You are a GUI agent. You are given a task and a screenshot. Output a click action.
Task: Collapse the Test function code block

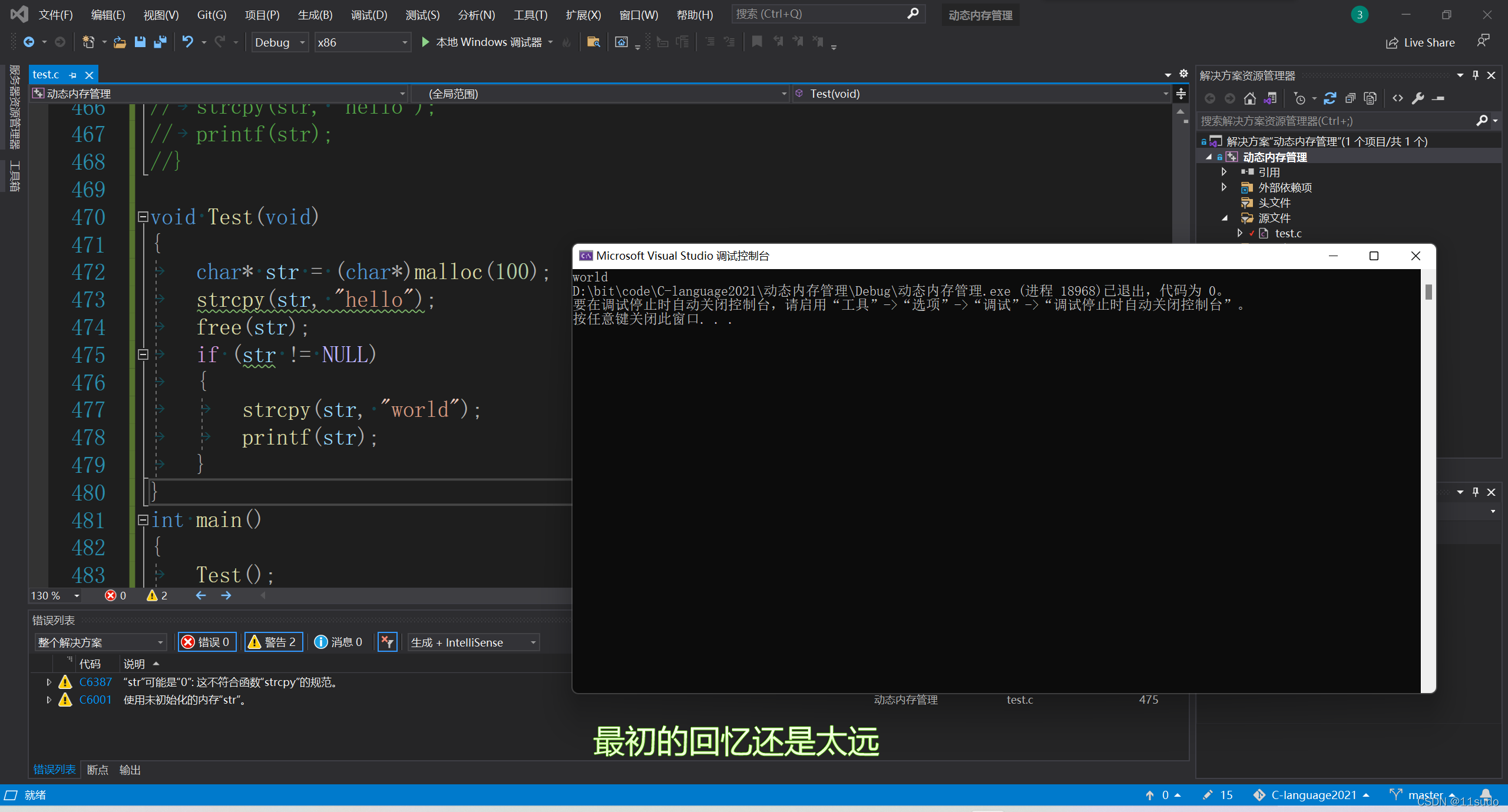(143, 217)
